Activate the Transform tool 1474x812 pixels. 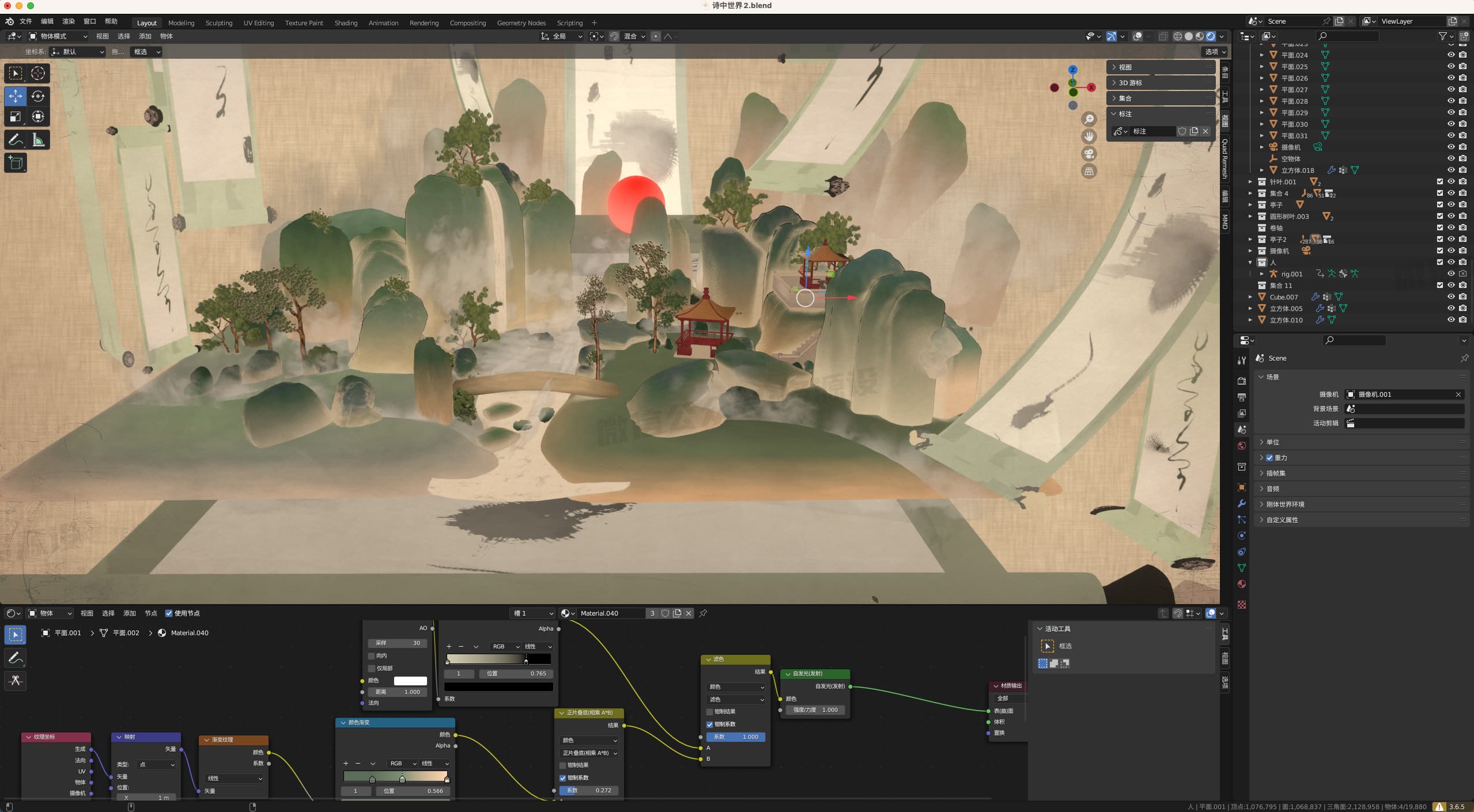(x=38, y=117)
